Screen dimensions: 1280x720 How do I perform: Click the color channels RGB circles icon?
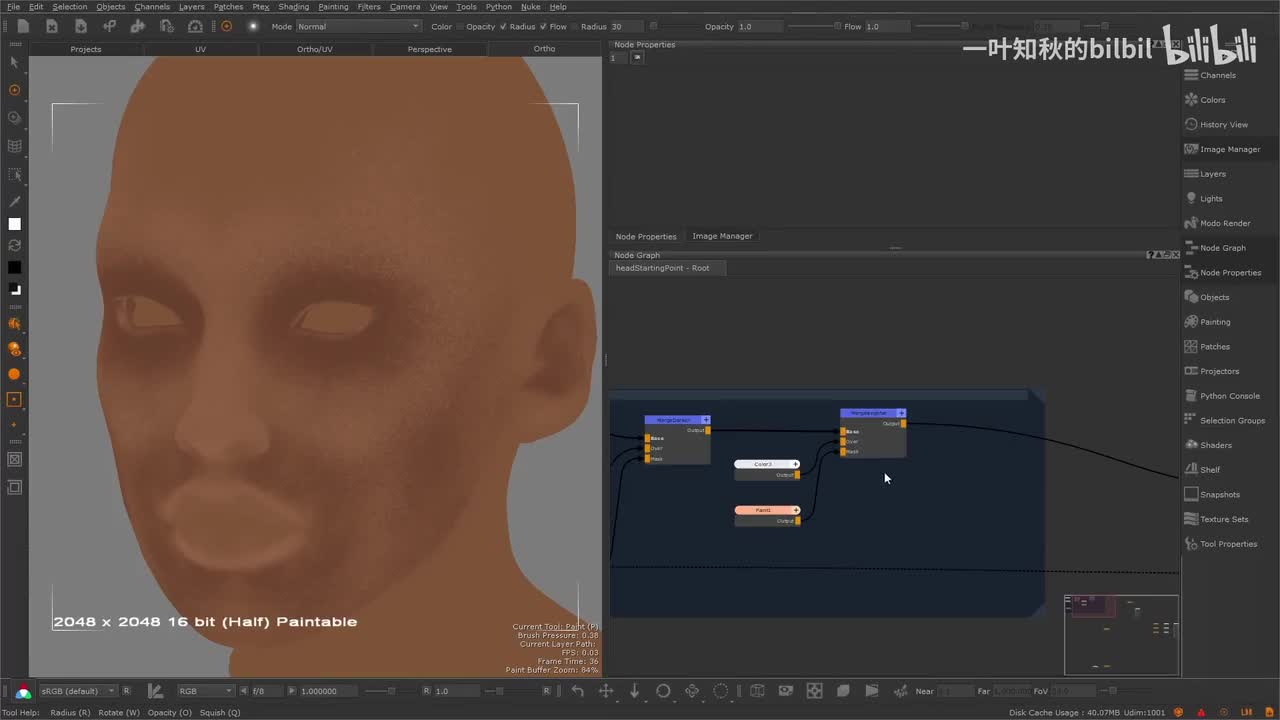point(23,691)
